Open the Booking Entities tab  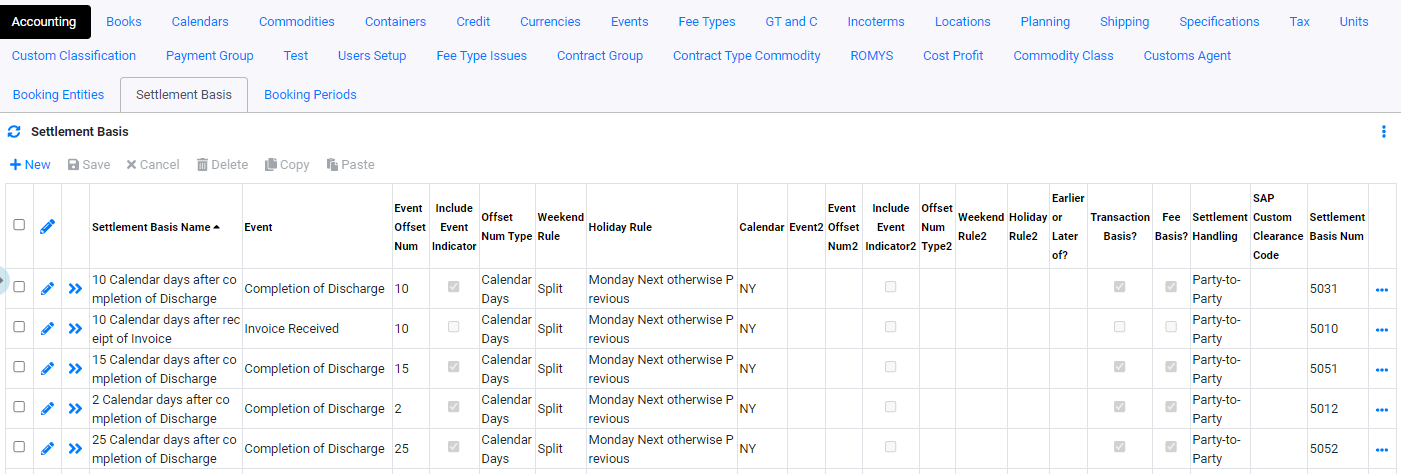(58, 94)
